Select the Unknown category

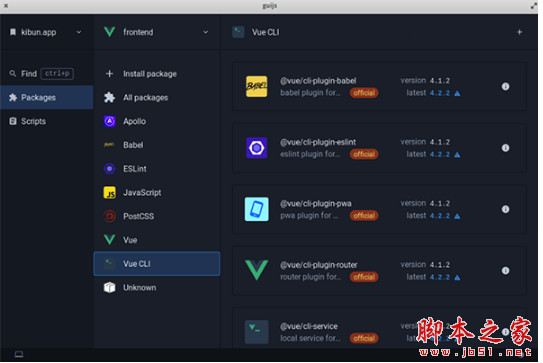pyautogui.click(x=157, y=287)
